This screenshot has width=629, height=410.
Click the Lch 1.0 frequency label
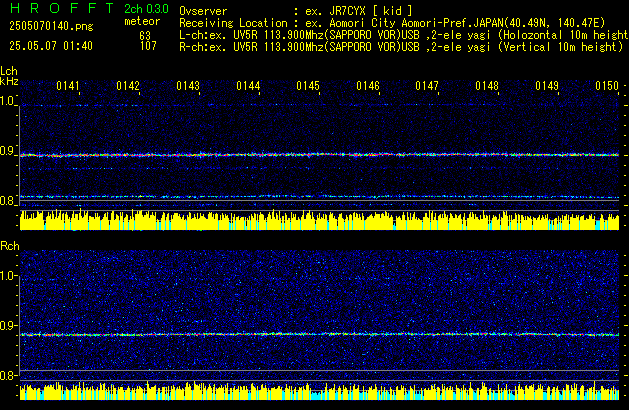7,101
